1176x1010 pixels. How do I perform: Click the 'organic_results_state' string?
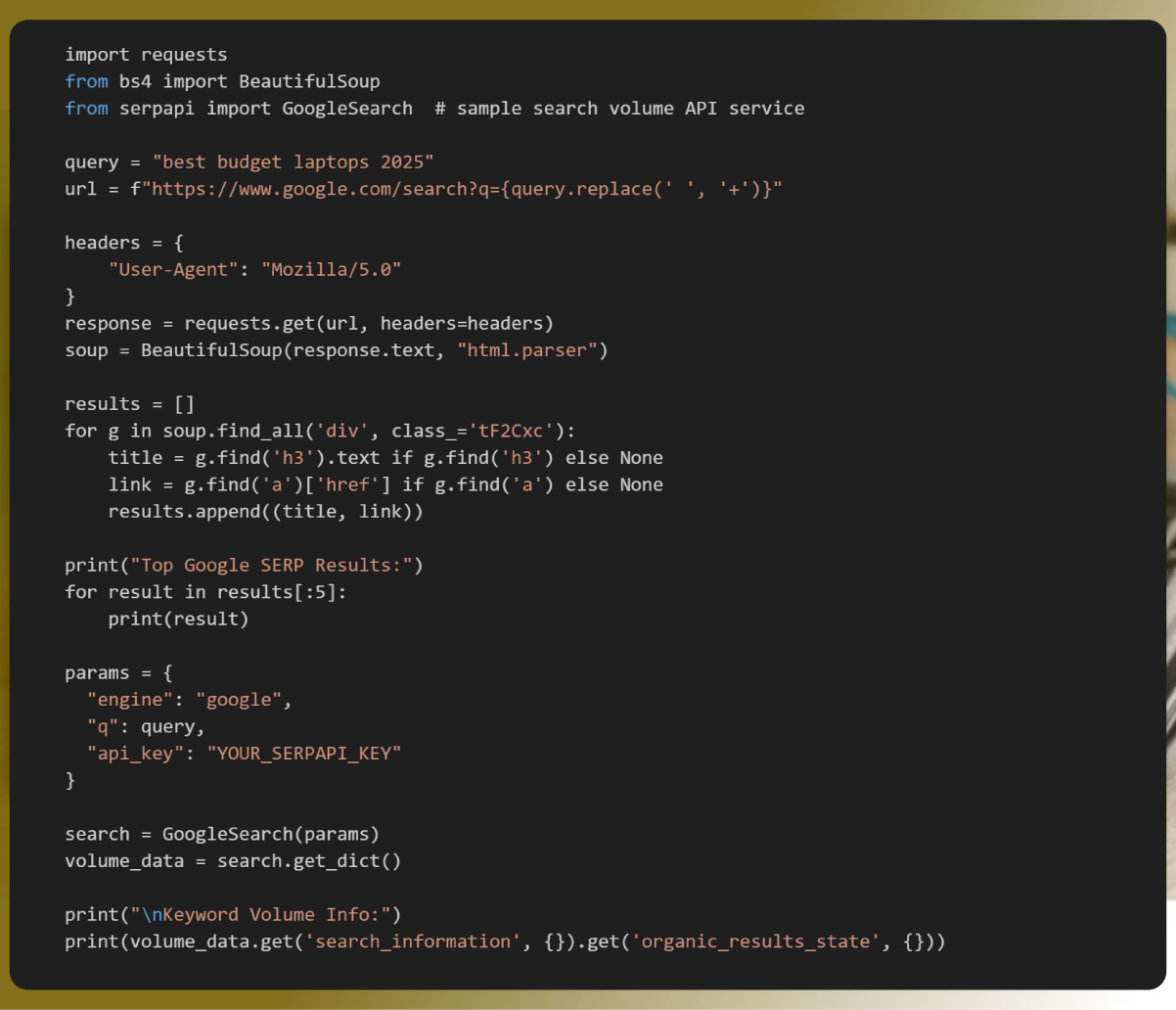(x=755, y=941)
